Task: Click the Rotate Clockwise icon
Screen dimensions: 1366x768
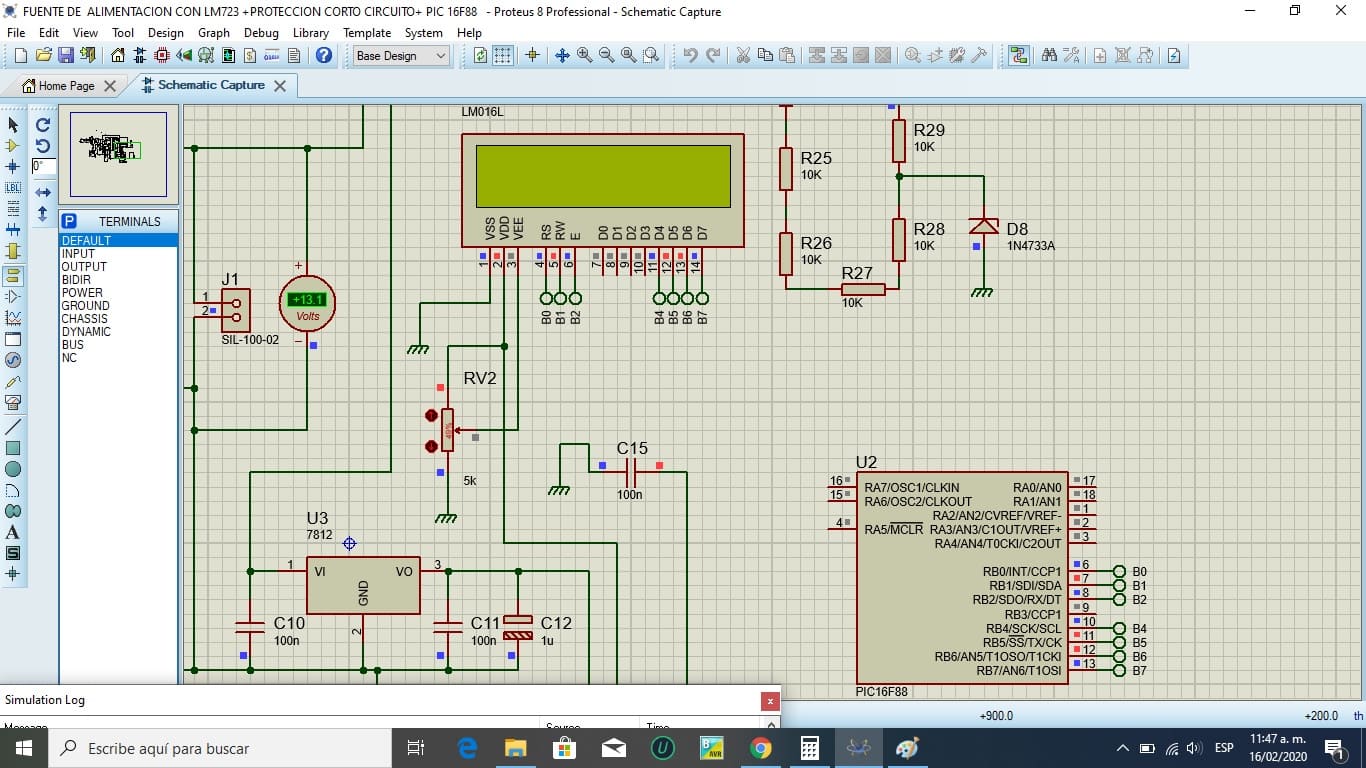Action: pyautogui.click(x=43, y=125)
